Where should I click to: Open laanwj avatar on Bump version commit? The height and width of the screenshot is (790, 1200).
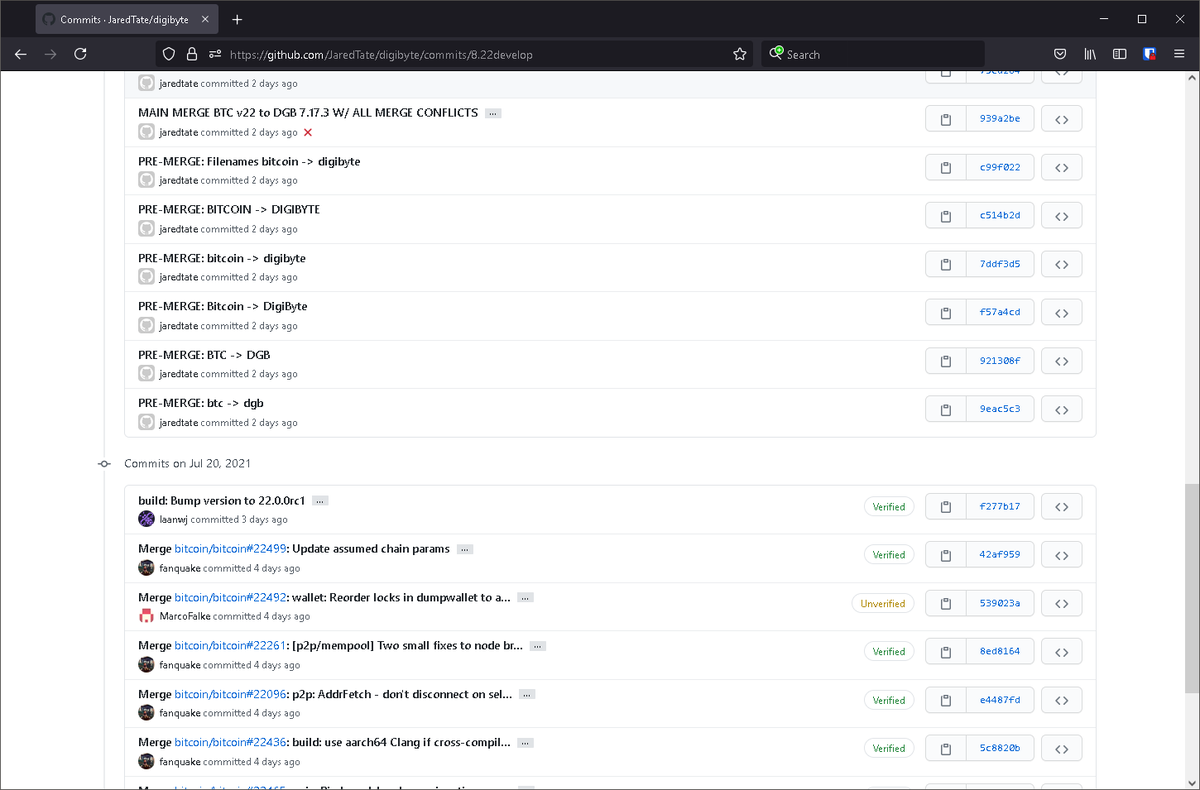point(146,519)
